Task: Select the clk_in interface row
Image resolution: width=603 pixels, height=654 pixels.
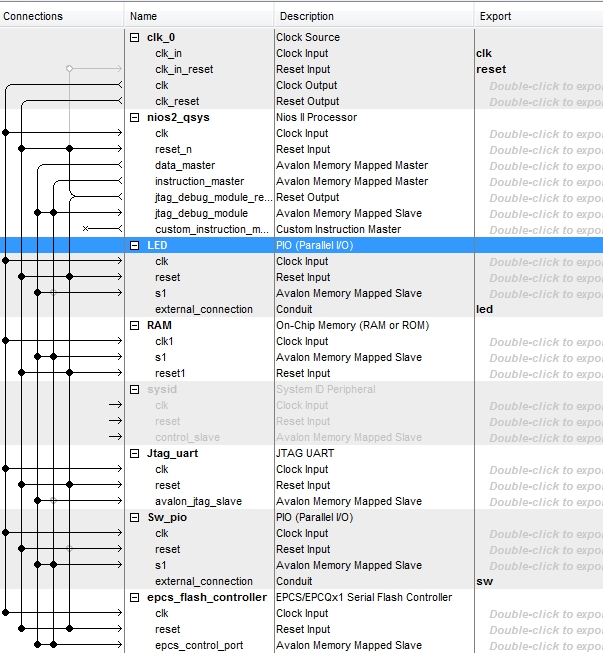Action: click(x=168, y=54)
